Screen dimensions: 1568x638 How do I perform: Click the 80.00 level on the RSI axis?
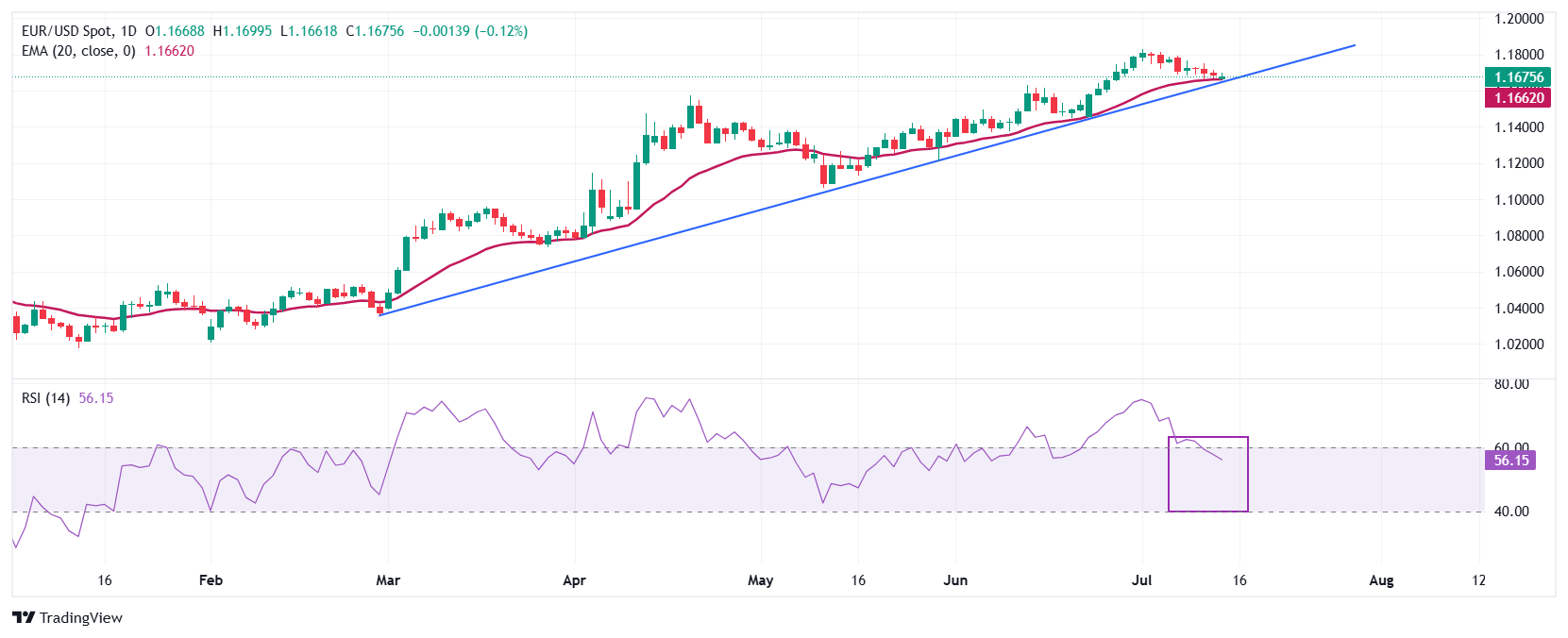pyautogui.click(x=1510, y=384)
